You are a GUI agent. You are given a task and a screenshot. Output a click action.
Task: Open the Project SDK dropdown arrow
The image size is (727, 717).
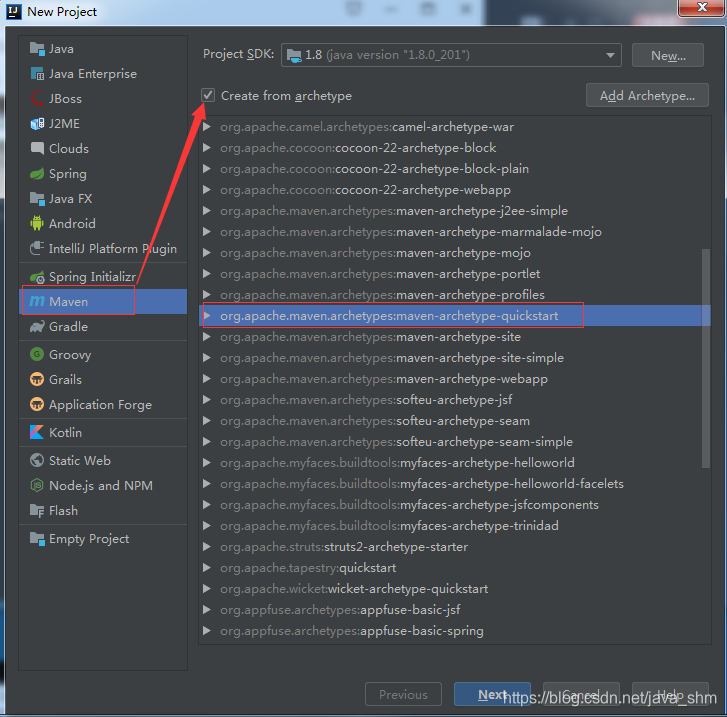click(x=610, y=56)
